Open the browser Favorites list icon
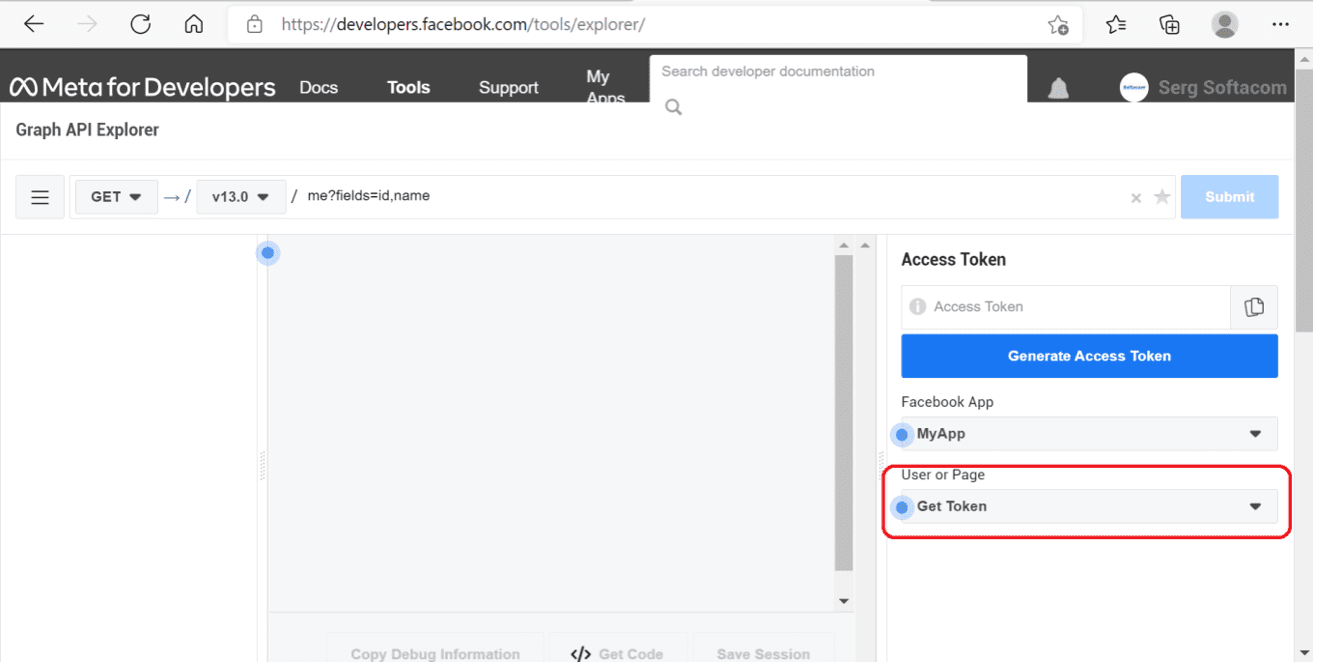The width and height of the screenshot is (1321, 670). (x=1116, y=25)
